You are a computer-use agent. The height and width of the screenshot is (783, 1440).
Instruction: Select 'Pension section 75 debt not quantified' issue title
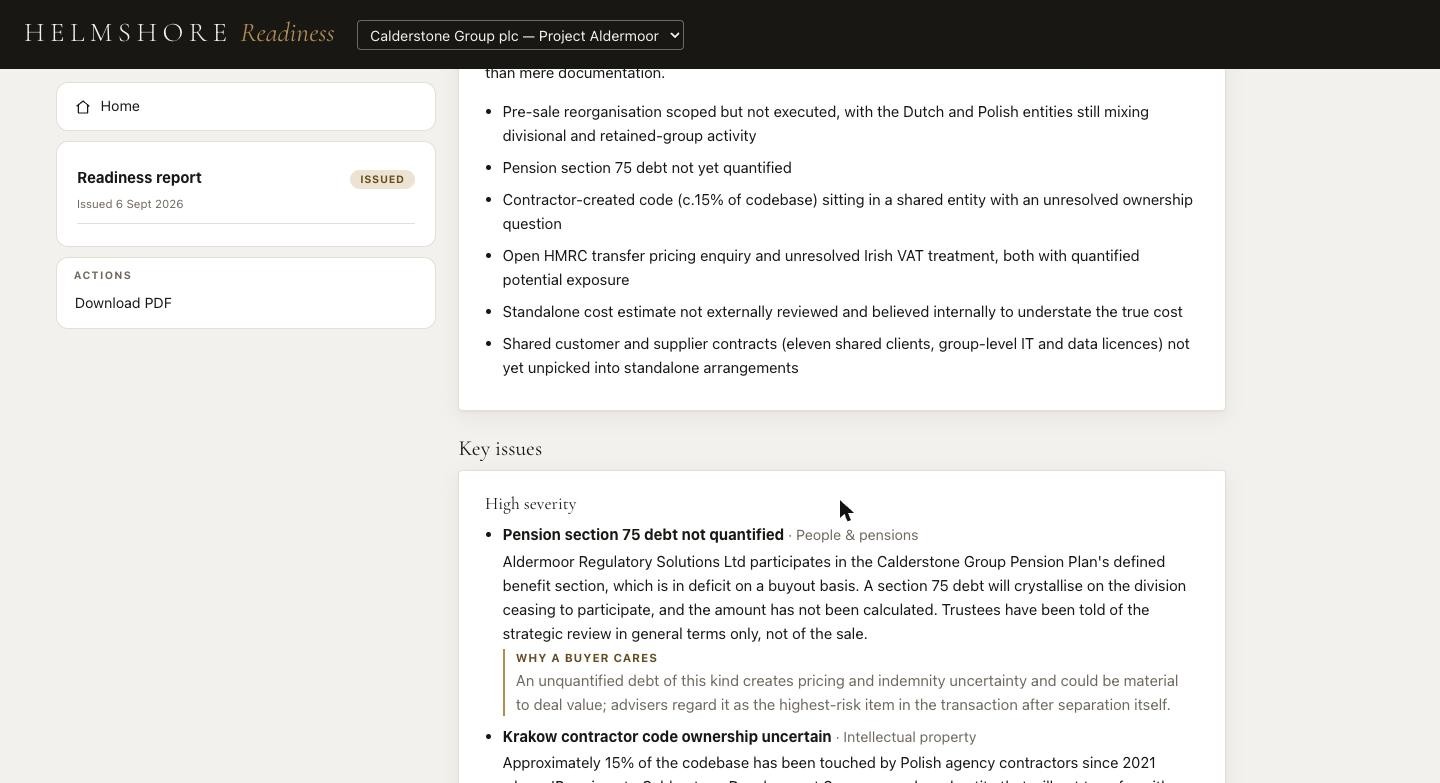[x=643, y=535]
